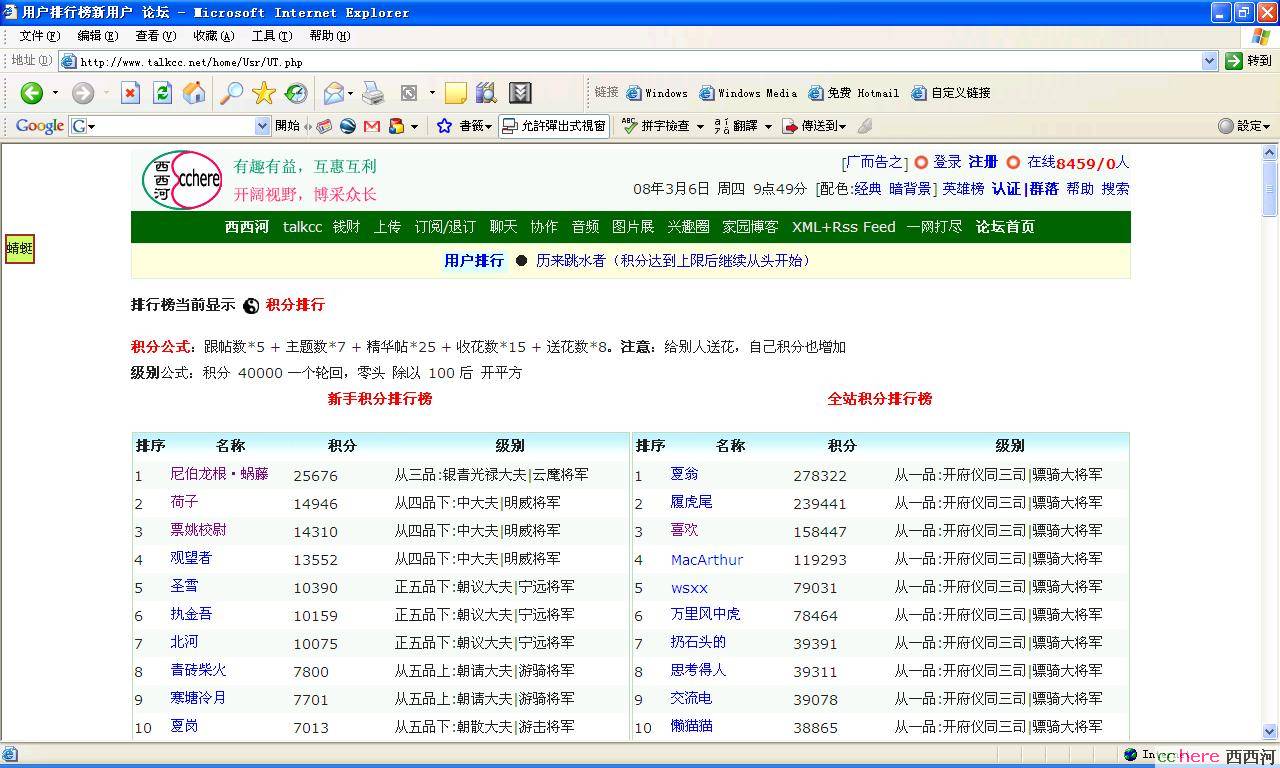
Task: Click the 登录 login link
Action: coord(947,162)
